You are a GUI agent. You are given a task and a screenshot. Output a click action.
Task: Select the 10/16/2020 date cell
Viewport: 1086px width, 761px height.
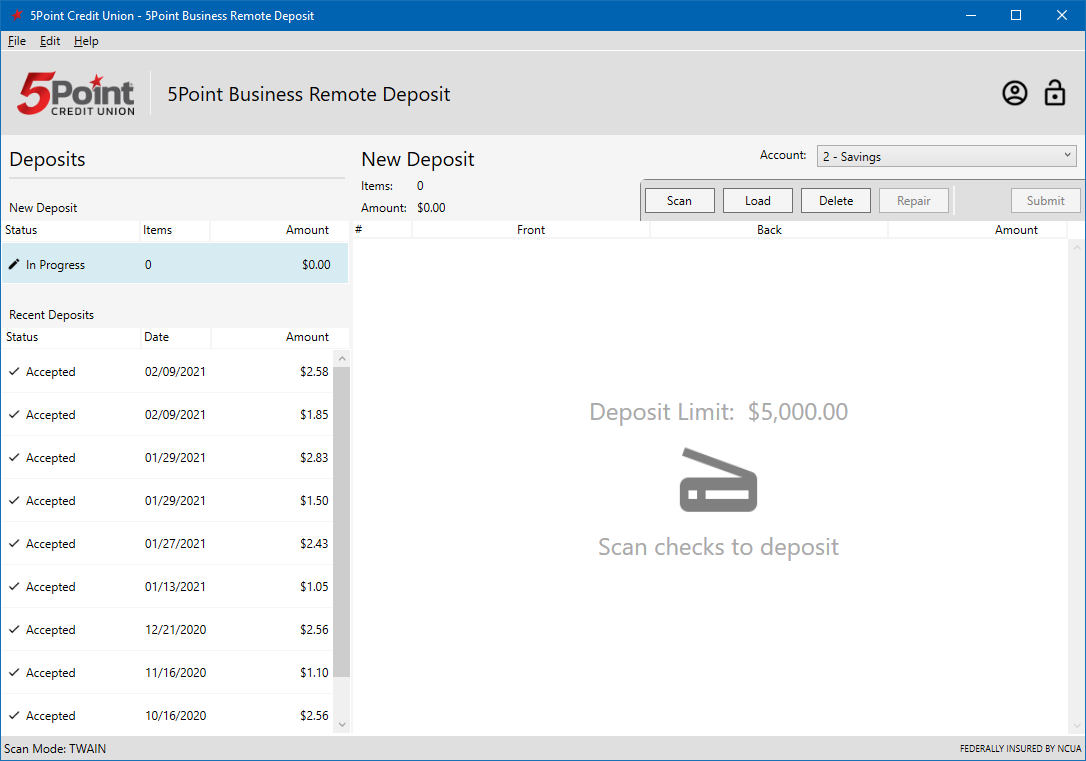[175, 715]
